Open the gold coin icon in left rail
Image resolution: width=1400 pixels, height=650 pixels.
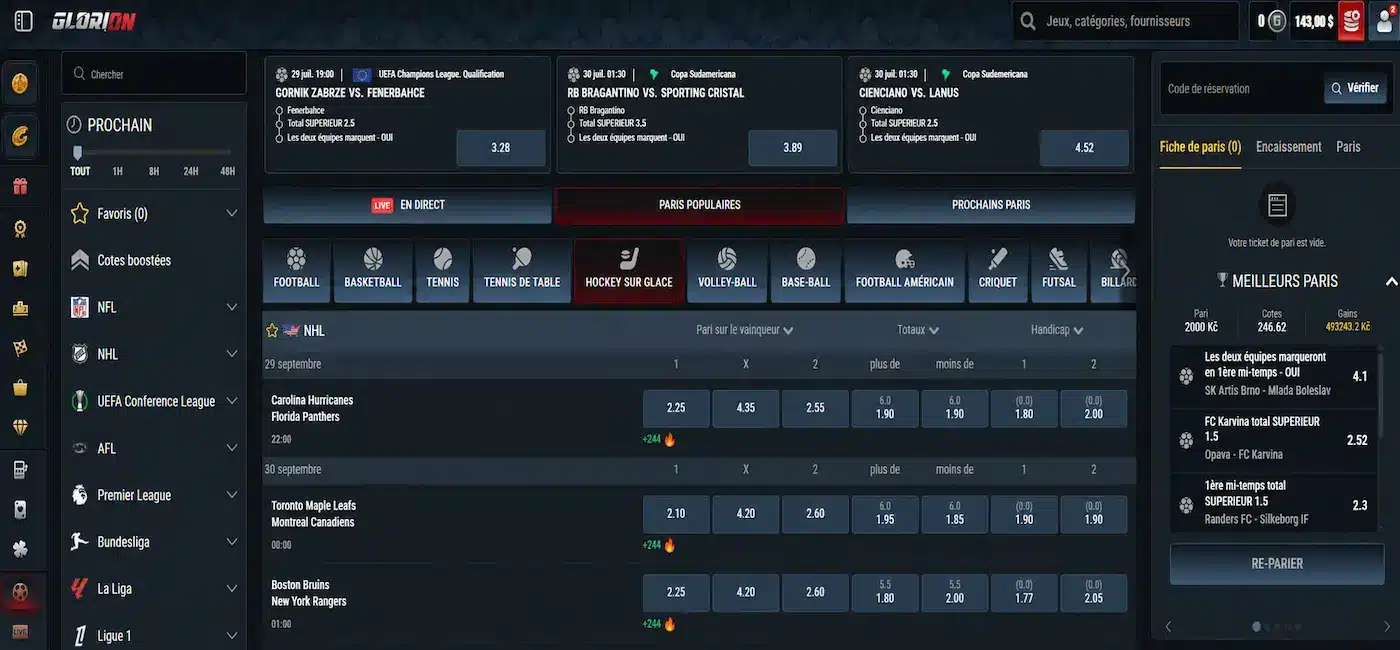20,83
